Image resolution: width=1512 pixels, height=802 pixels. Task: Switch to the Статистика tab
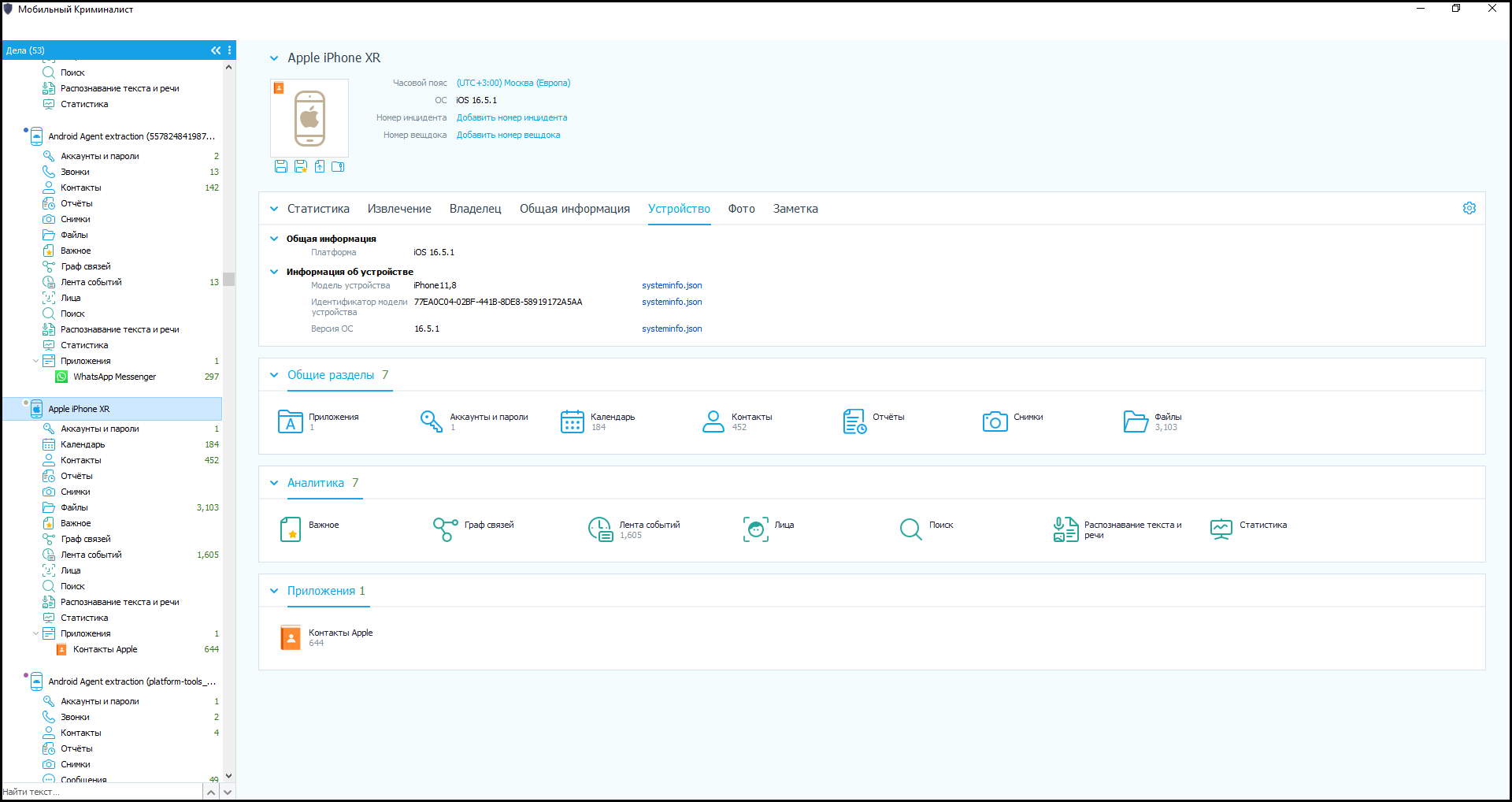pos(318,209)
